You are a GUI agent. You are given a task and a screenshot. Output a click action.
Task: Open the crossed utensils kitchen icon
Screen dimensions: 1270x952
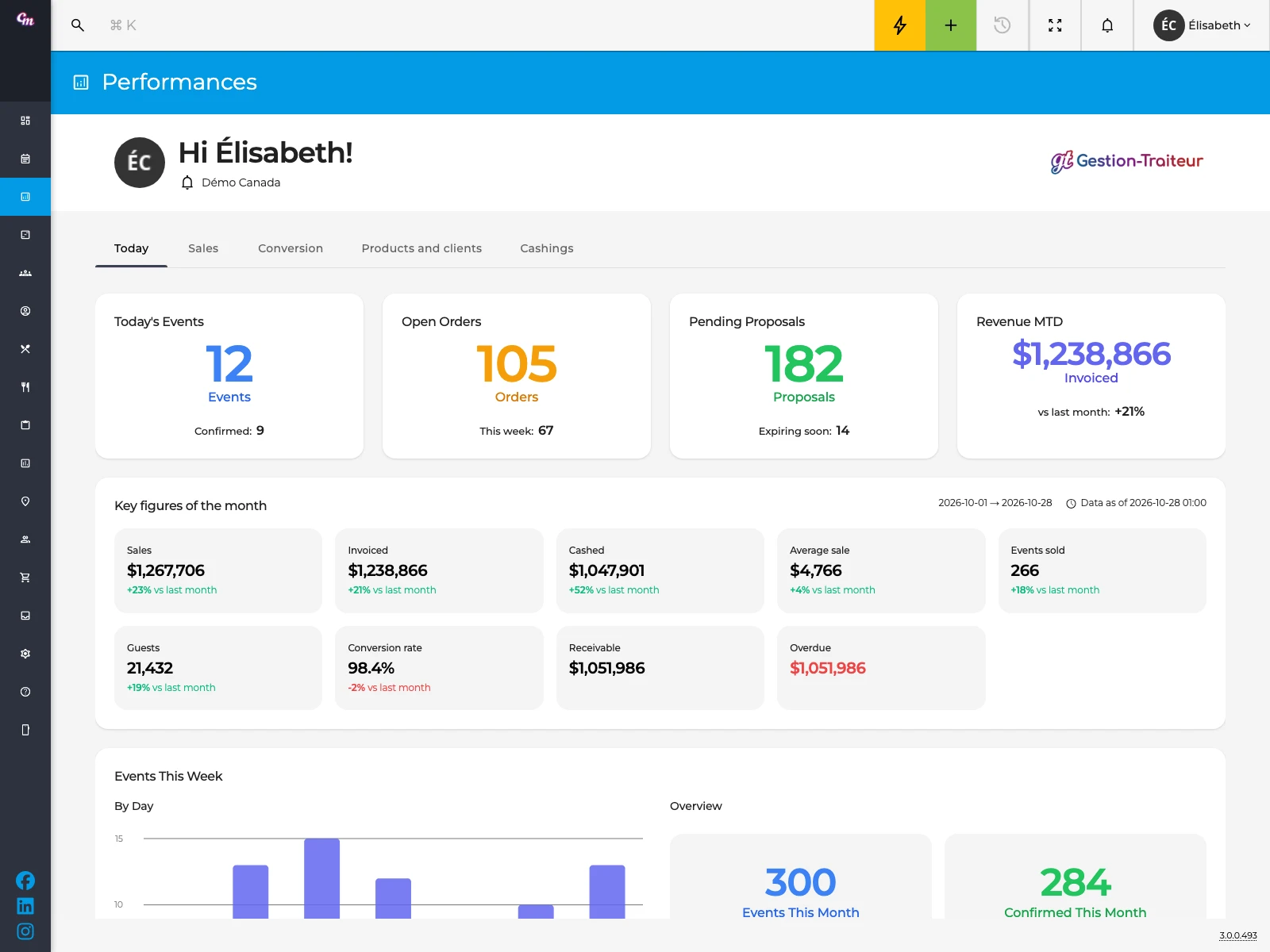click(x=25, y=349)
